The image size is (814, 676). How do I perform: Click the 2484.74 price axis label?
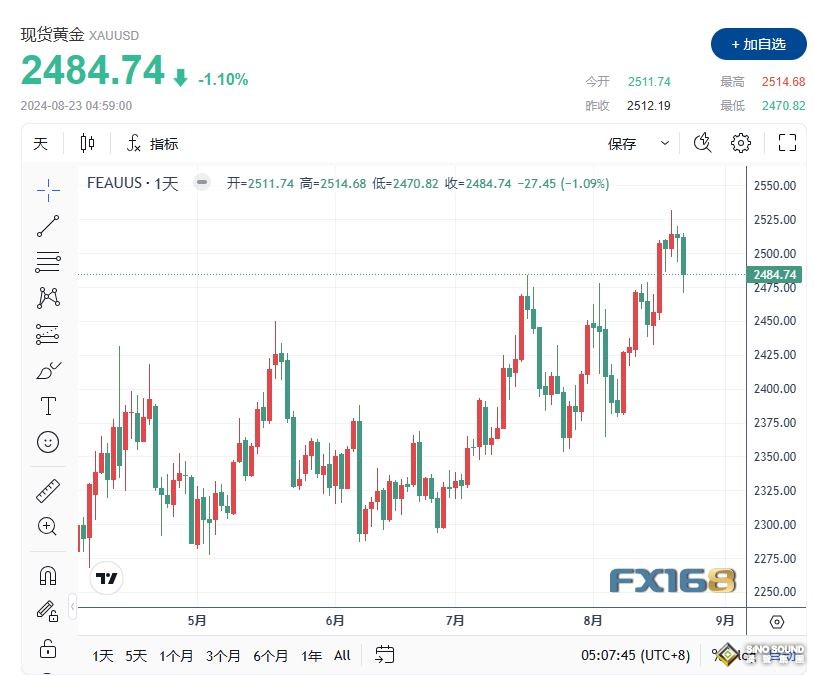tap(774, 275)
